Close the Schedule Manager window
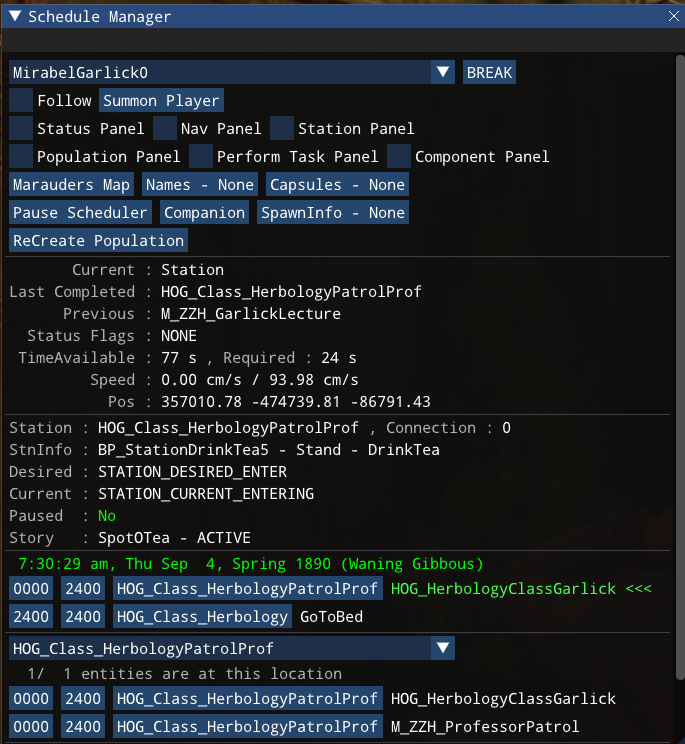The width and height of the screenshot is (685, 744). pos(673,16)
